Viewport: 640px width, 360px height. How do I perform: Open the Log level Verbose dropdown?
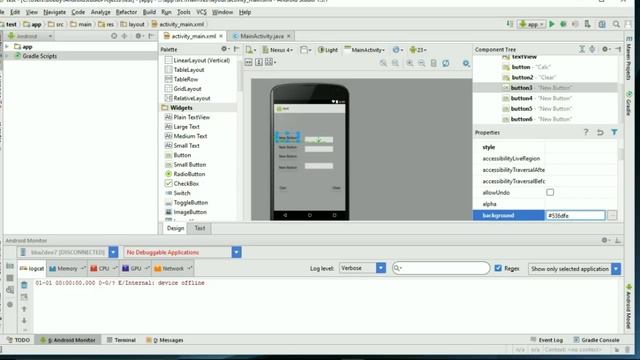tap(381, 268)
